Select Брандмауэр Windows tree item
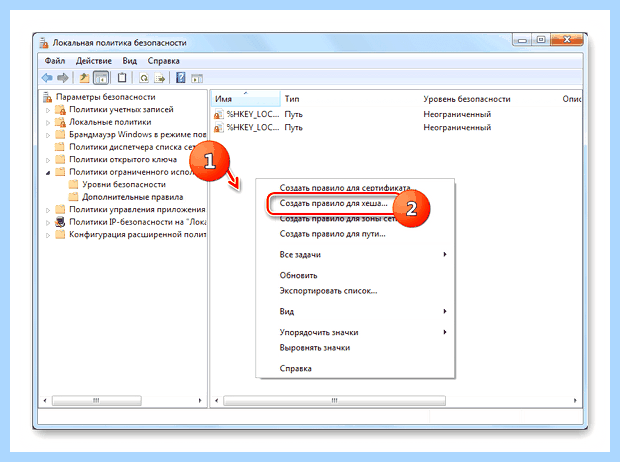 coord(138,134)
